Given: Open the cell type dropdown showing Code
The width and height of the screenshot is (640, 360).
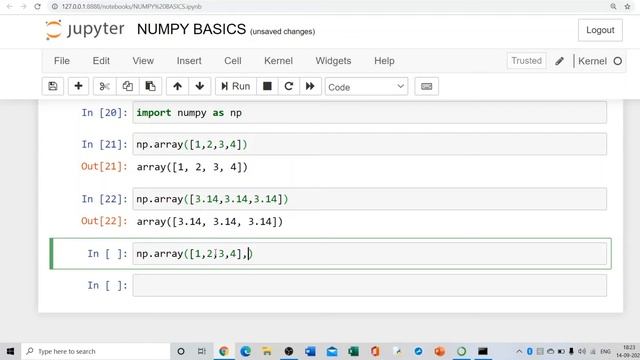Looking at the screenshot, I should [366, 87].
